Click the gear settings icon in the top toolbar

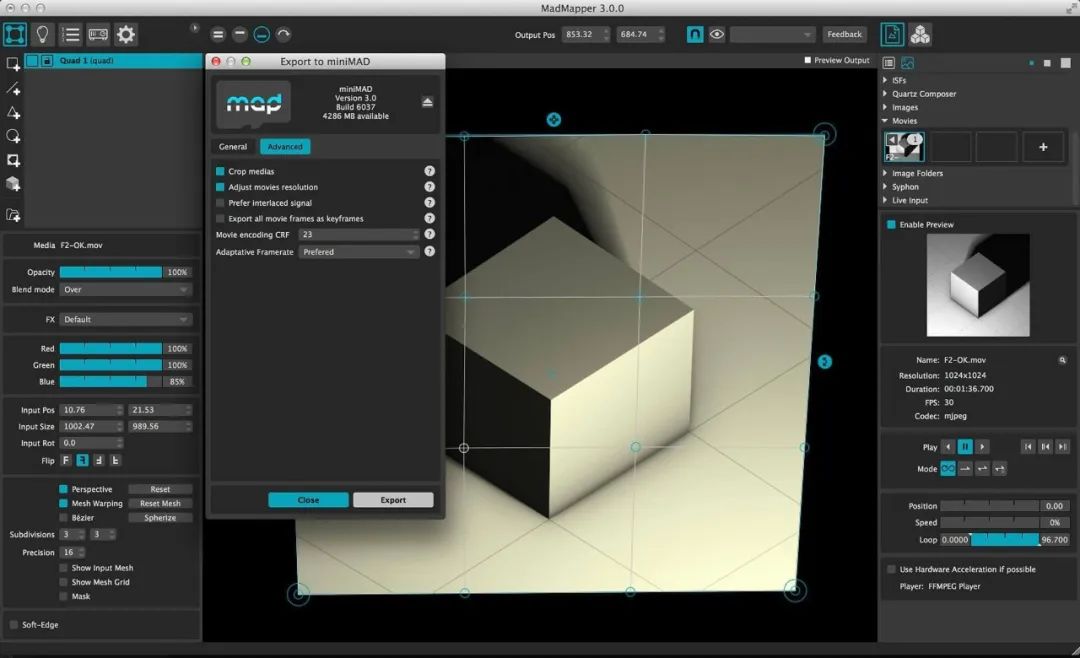tap(125, 34)
